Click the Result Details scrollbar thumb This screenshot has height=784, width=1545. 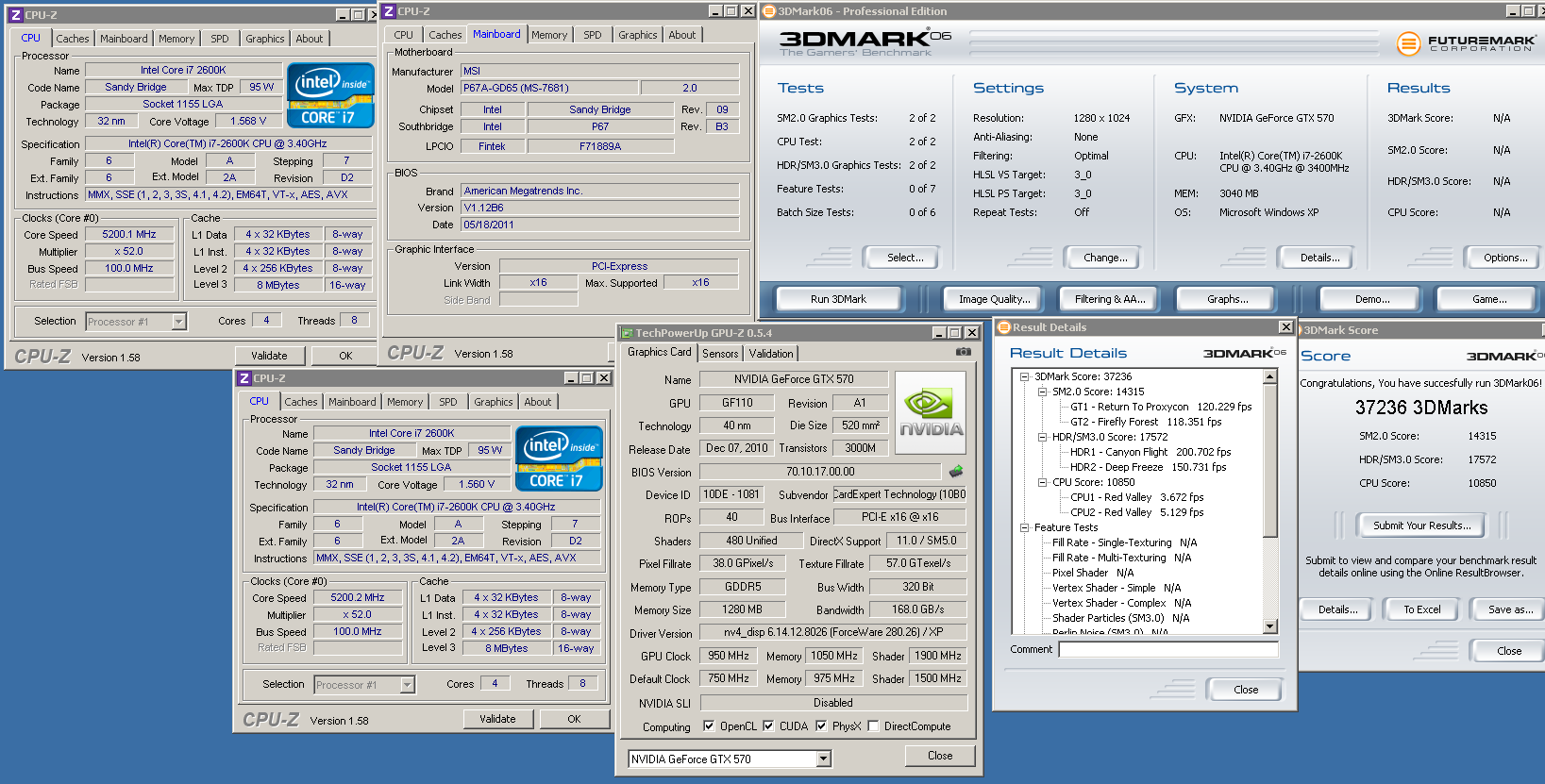[x=1269, y=460]
